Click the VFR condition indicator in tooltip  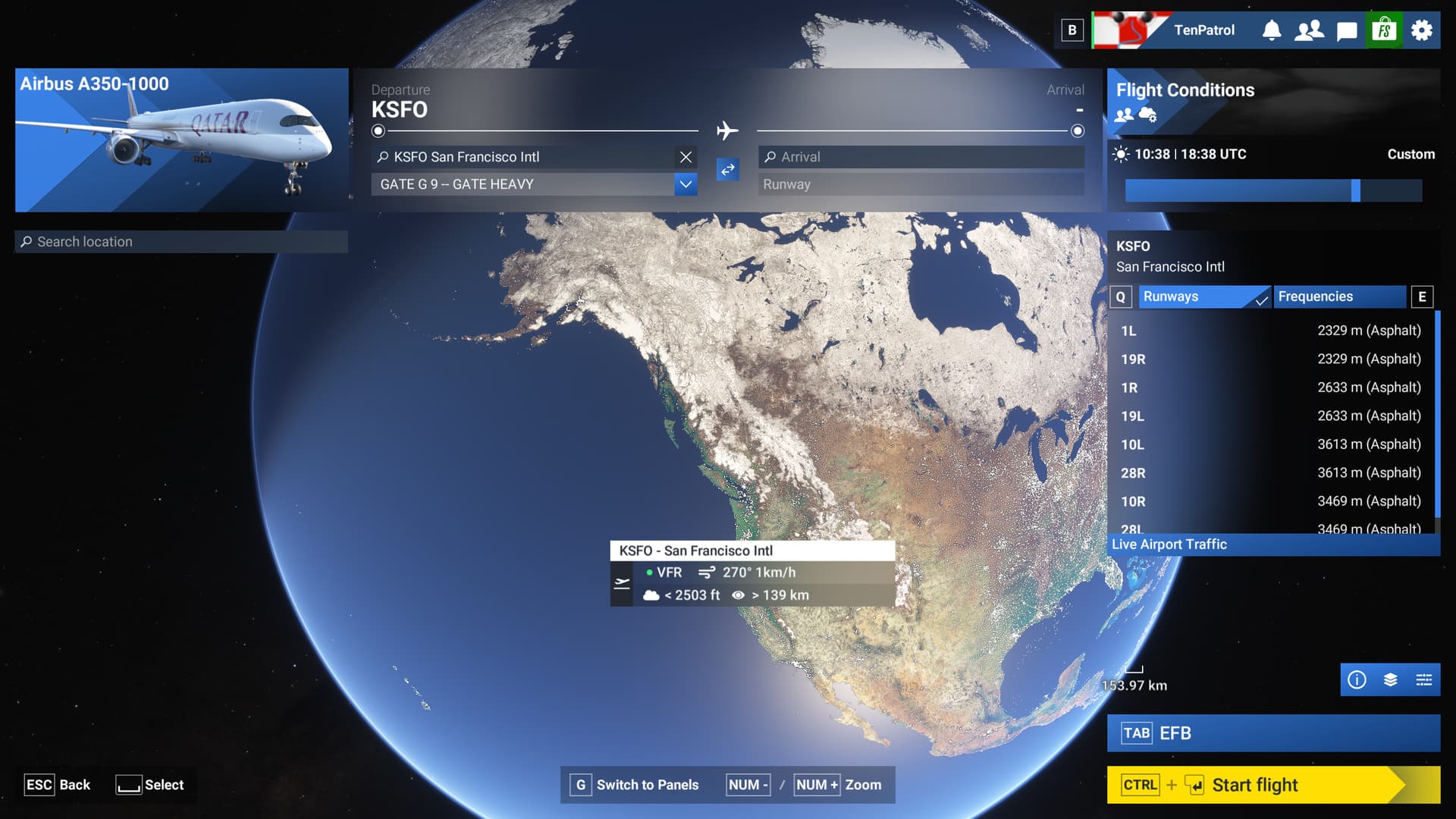(664, 573)
